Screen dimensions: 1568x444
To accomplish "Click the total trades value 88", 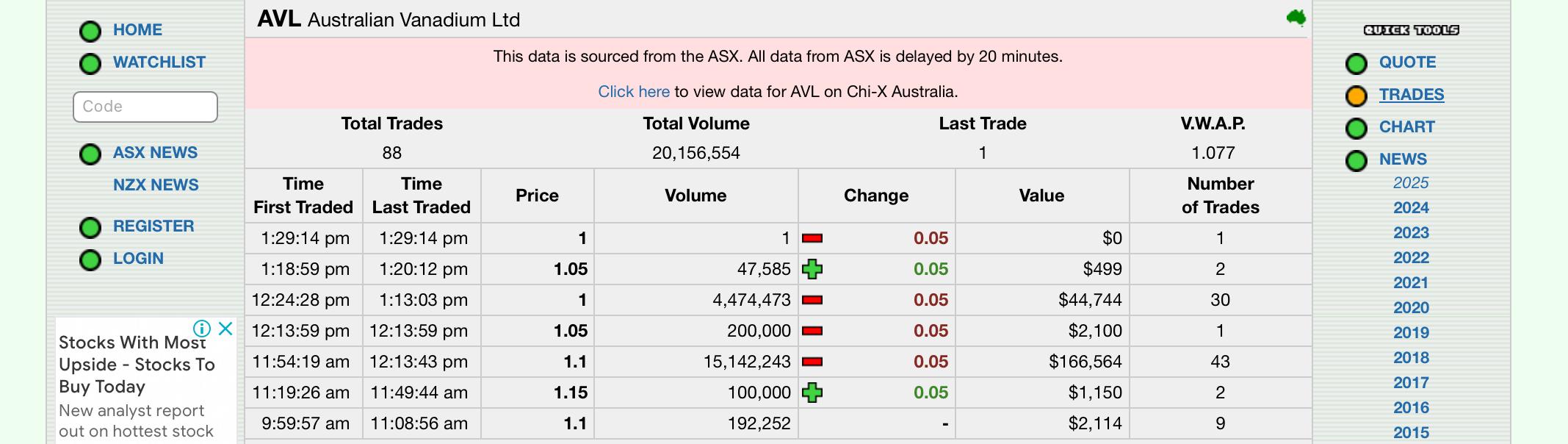I will [392, 153].
